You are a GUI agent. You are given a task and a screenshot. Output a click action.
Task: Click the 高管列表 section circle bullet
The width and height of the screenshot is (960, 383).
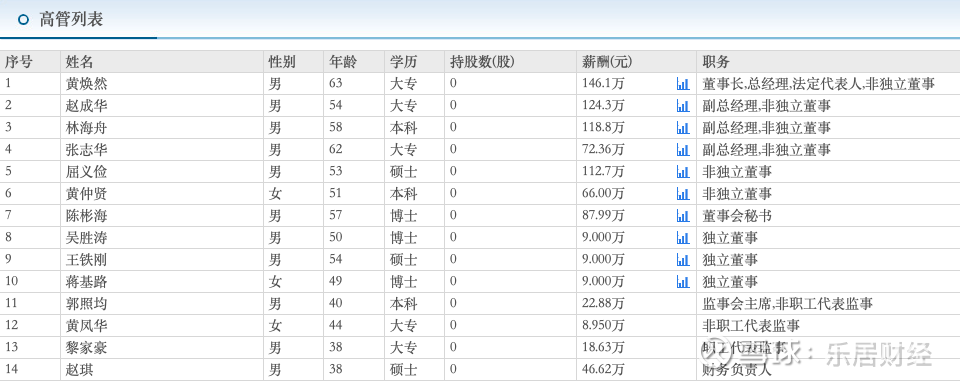click(23, 20)
